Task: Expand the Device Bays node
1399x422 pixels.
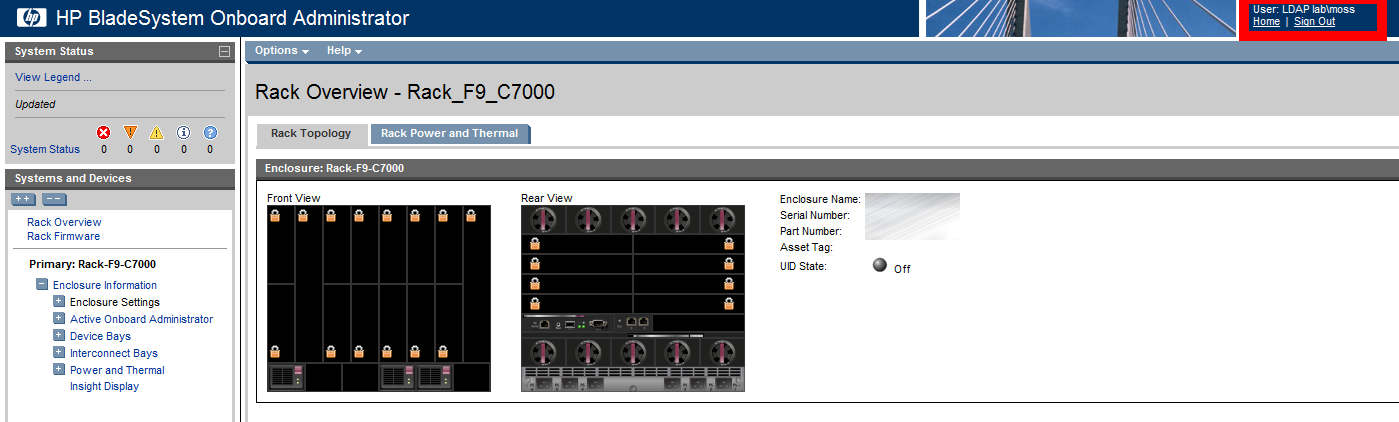Action: pos(59,336)
